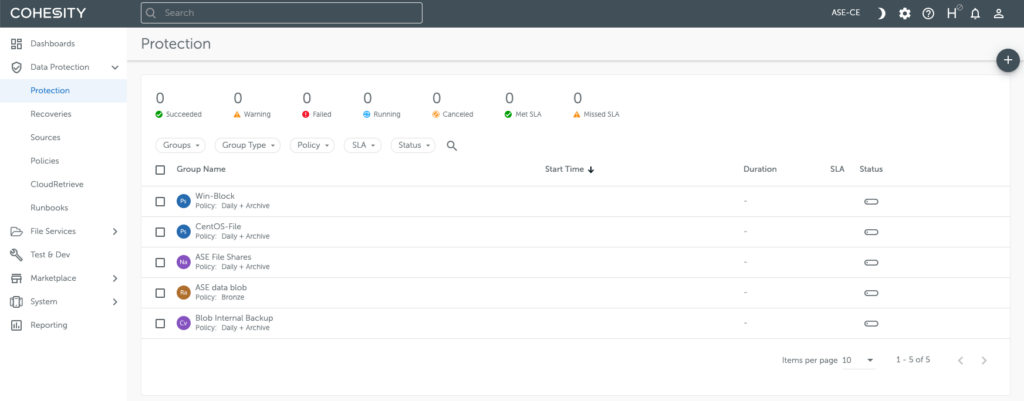
Task: Open the Blob Internal Backup group
Action: coord(234,318)
